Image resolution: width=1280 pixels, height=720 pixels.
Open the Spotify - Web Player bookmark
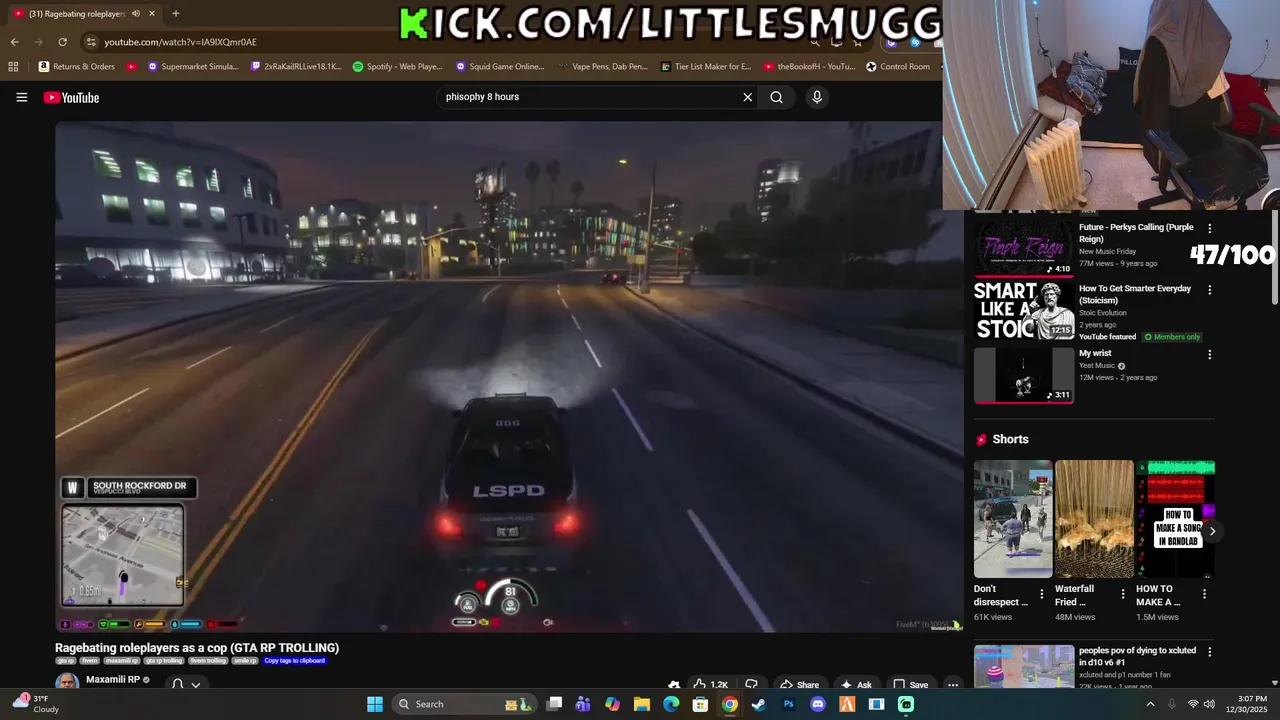click(398, 67)
